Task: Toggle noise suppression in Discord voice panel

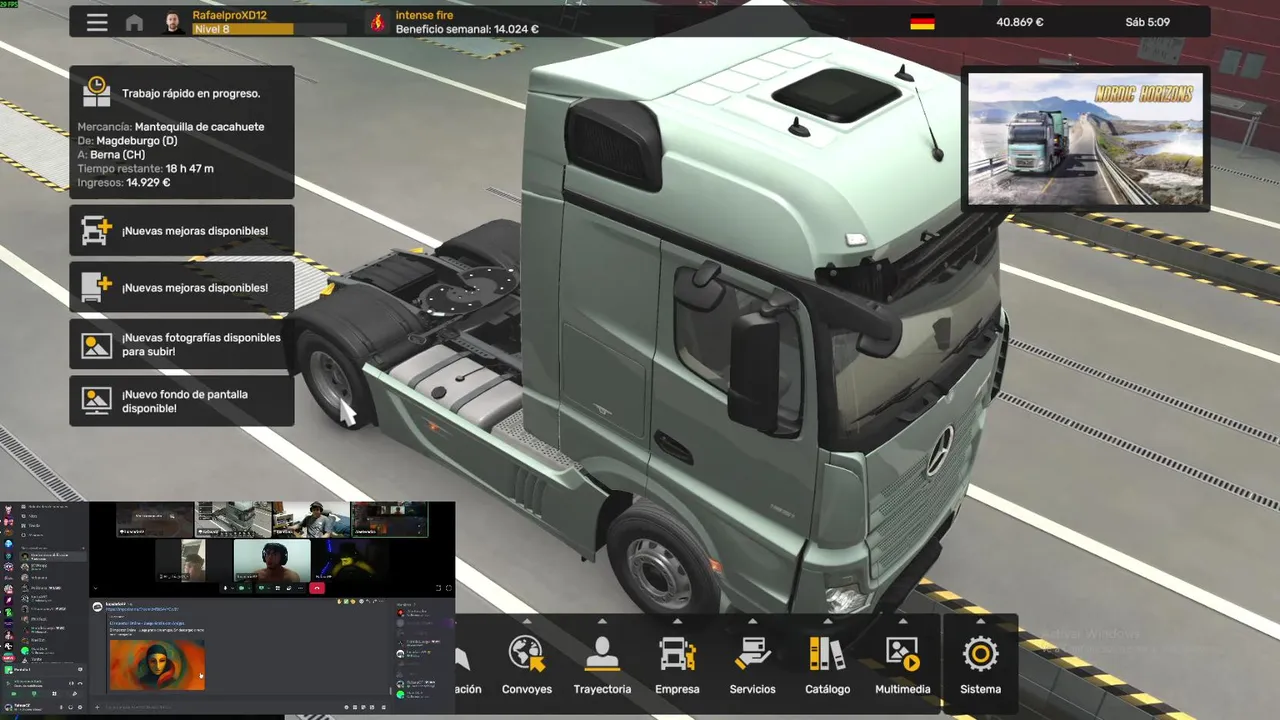Action: tap(71, 683)
